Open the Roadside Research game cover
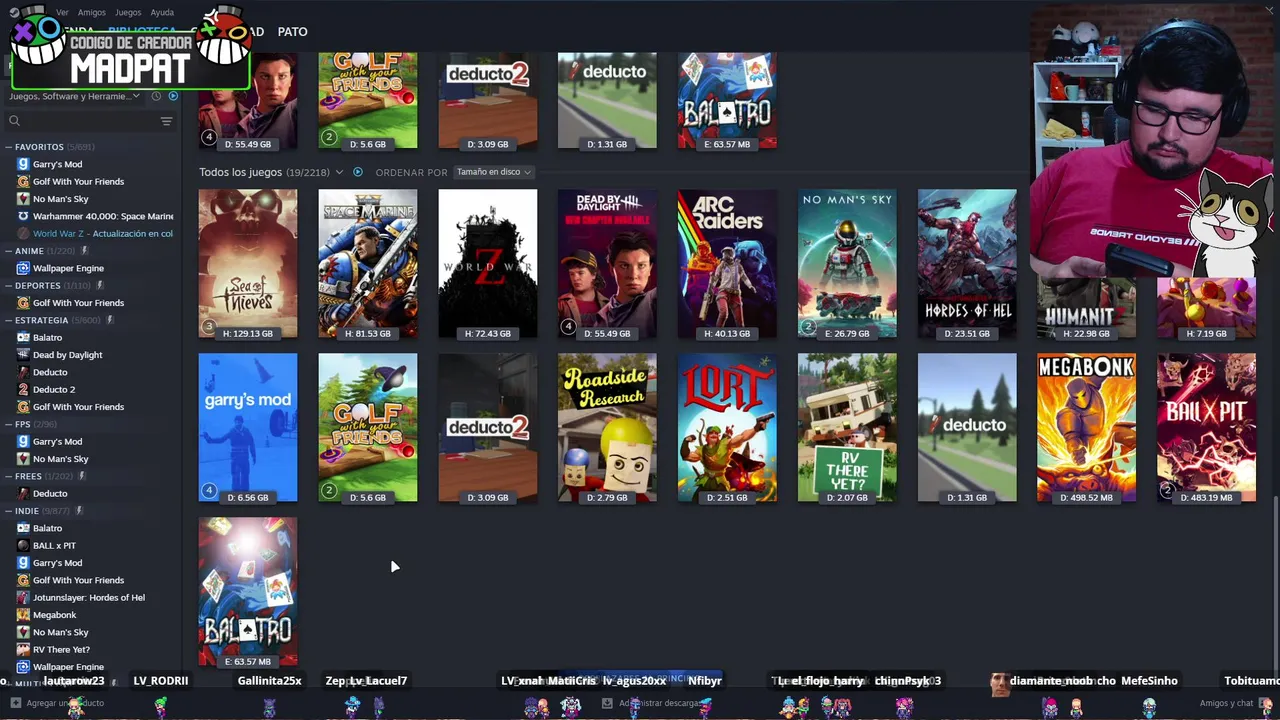 coord(608,428)
